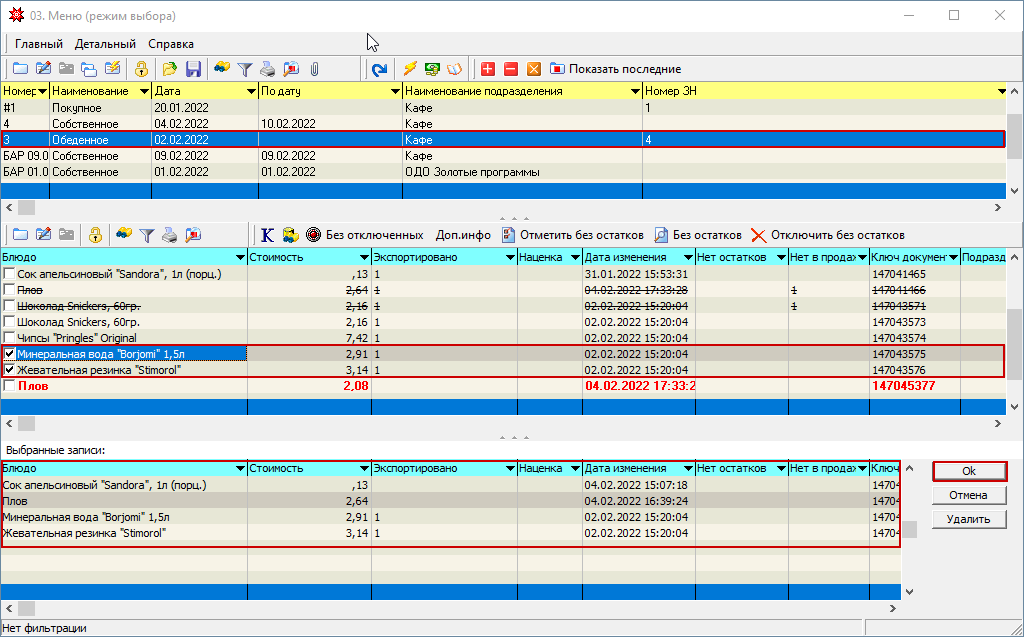This screenshot has height=637, width=1024.
Task: Expand the Стоимость column dropdown in dishes grid
Action: pyautogui.click(x=364, y=258)
